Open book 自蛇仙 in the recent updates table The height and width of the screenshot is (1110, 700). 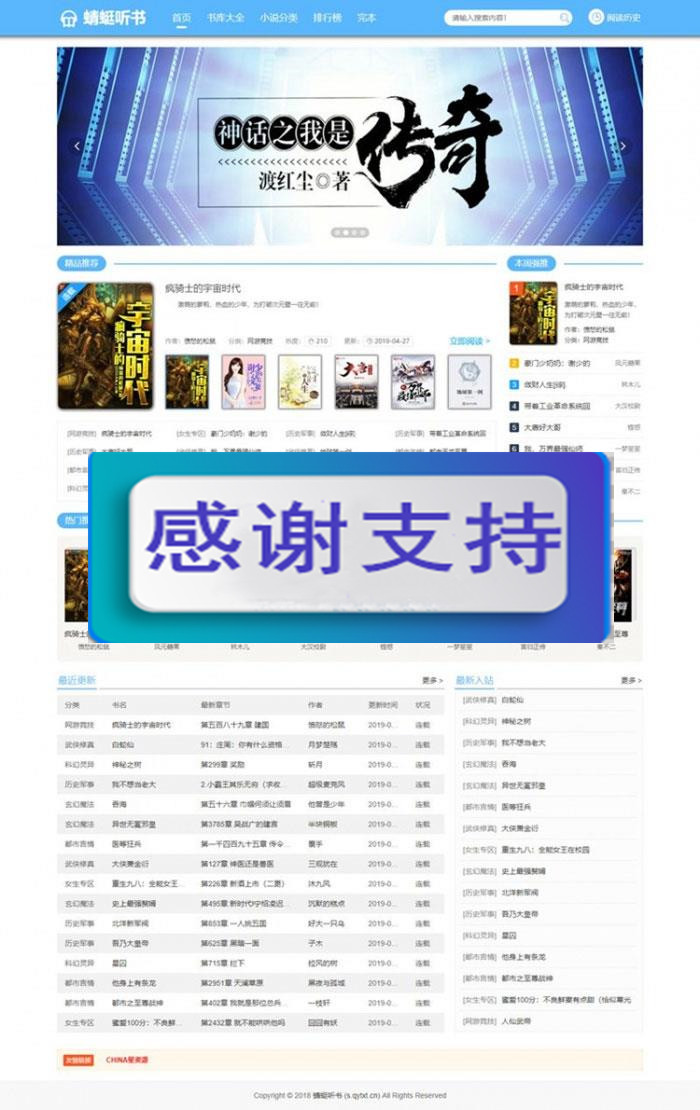[122, 745]
